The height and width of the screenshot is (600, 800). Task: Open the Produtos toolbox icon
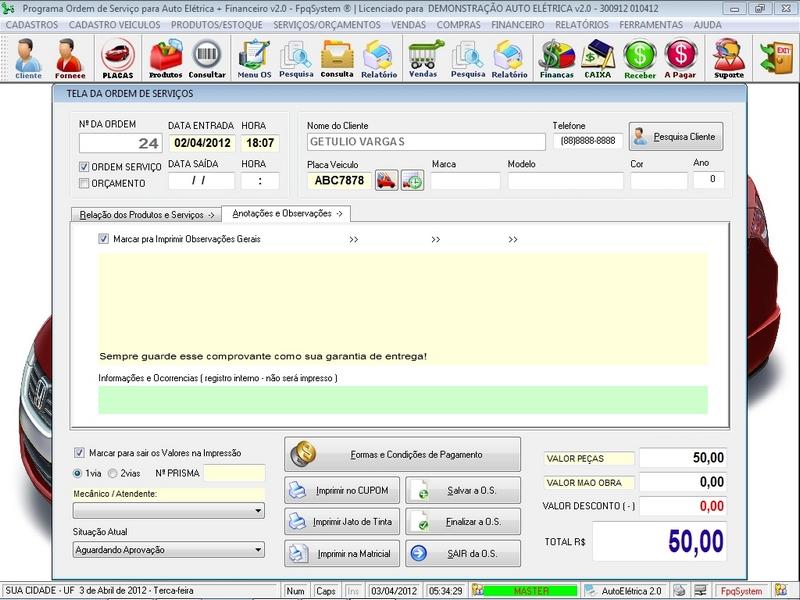coord(165,58)
